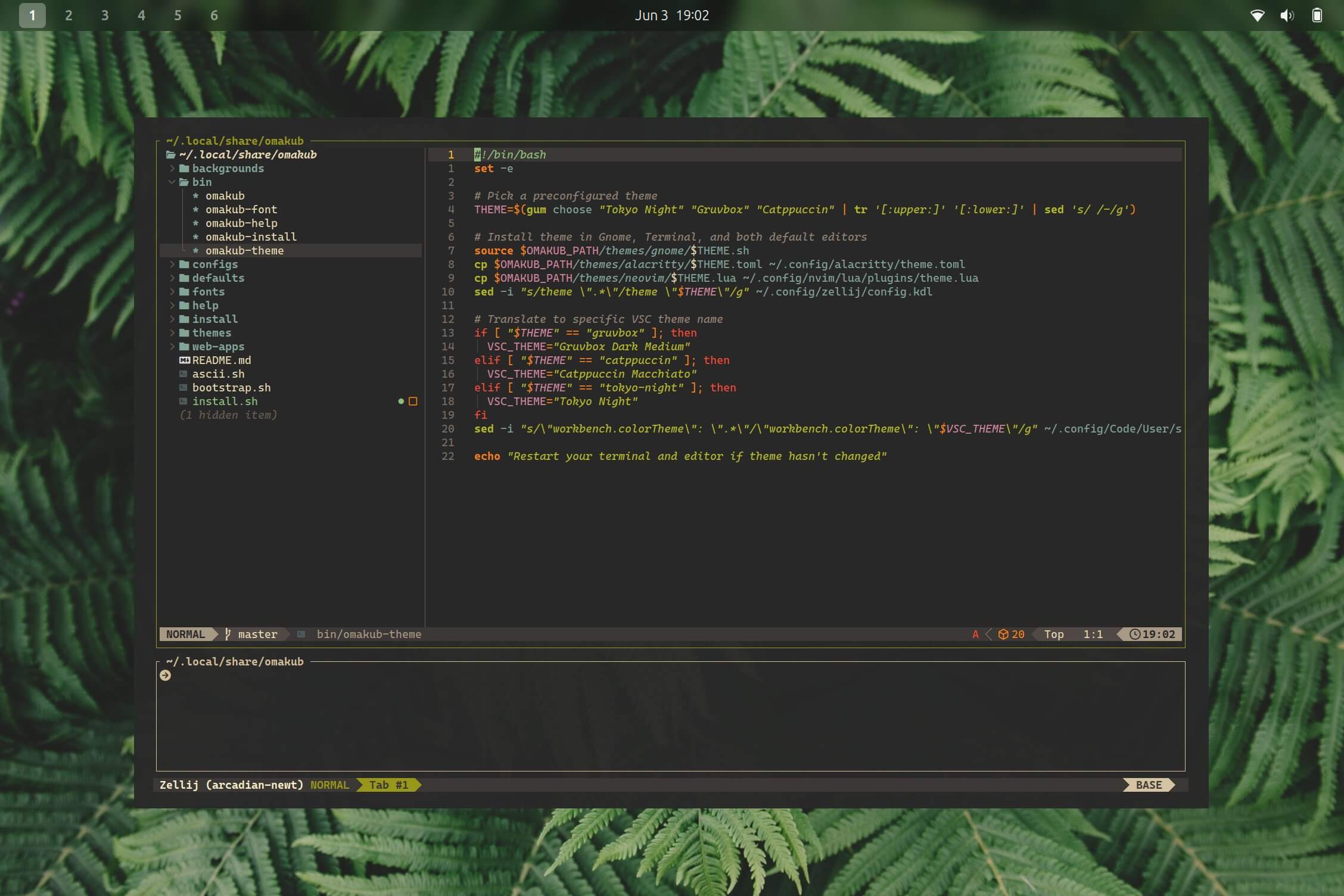The width and height of the screenshot is (1344, 896).
Task: Open omakub-install file in tree
Action: [x=251, y=237]
